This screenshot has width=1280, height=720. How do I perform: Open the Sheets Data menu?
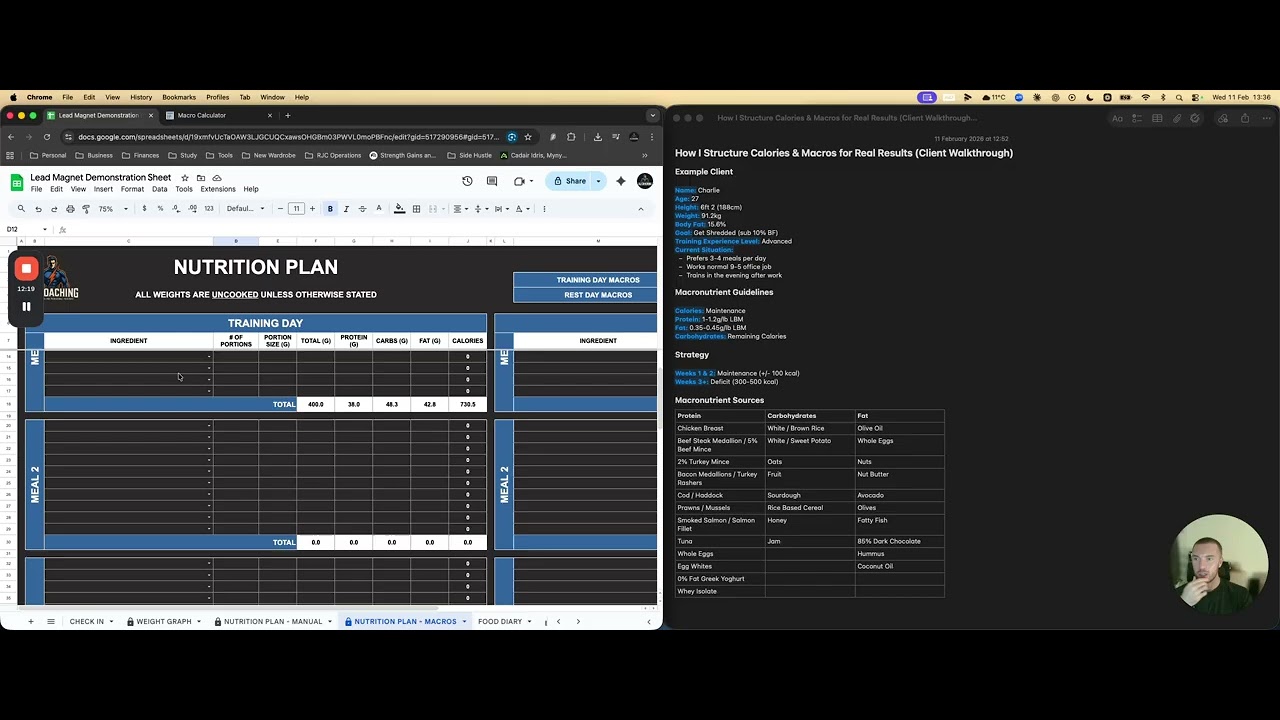click(159, 189)
